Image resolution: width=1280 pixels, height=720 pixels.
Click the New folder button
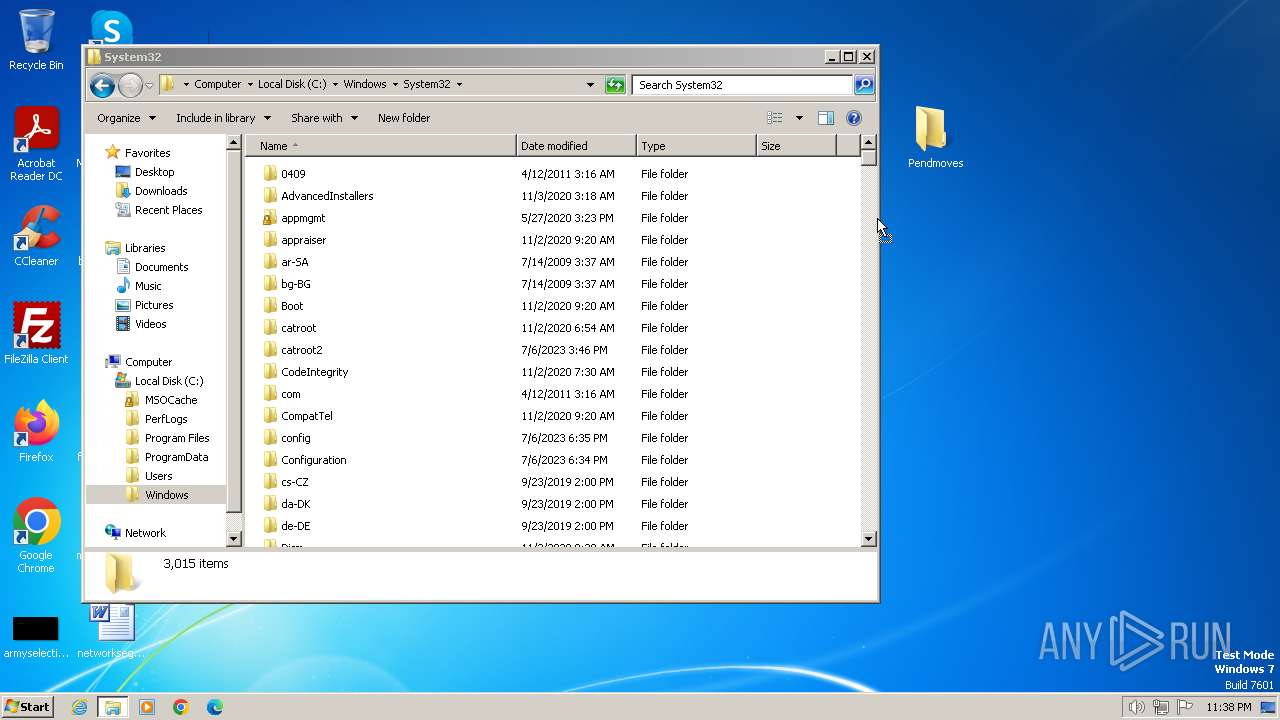click(x=404, y=118)
